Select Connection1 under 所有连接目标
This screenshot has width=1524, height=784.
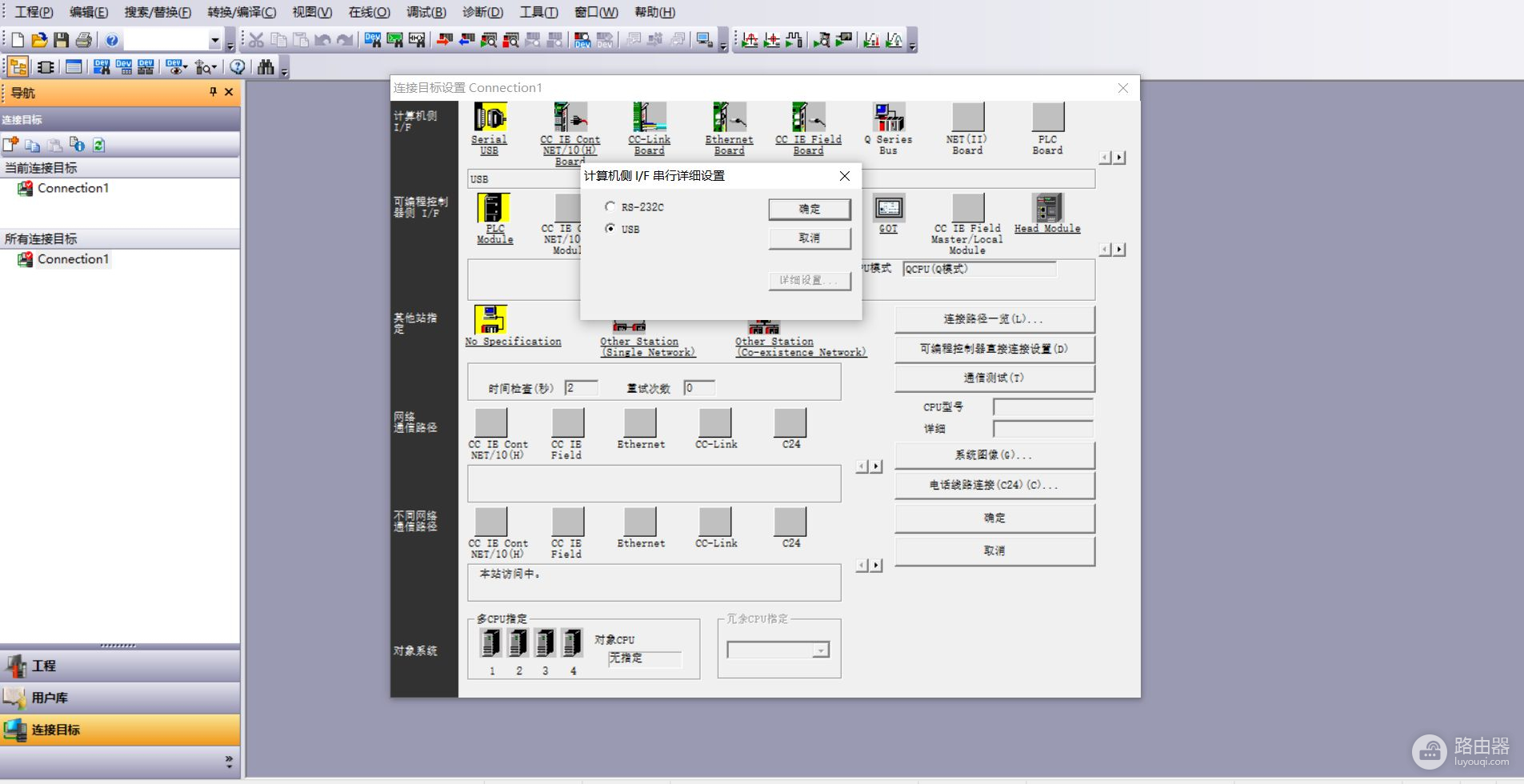(72, 259)
